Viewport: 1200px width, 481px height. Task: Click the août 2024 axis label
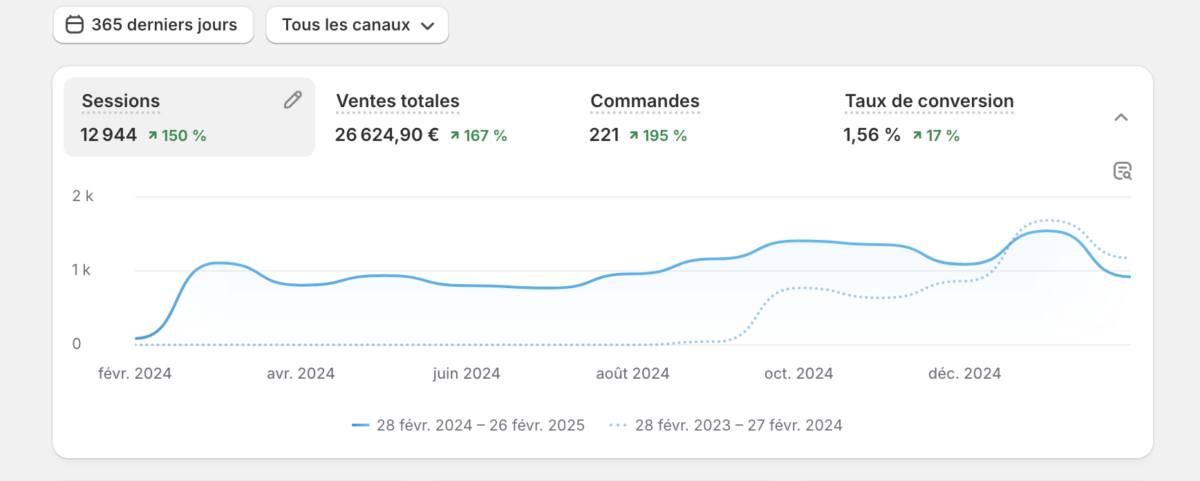(x=633, y=374)
